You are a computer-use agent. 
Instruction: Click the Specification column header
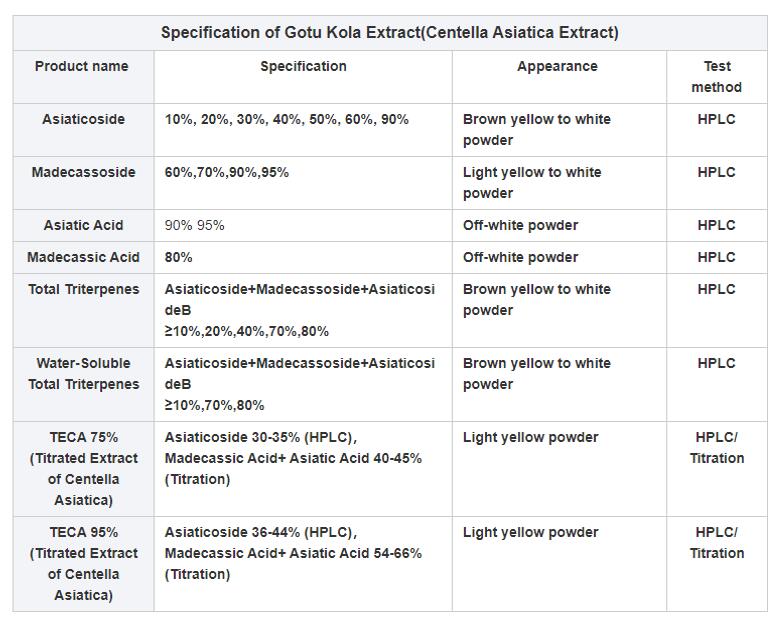pyautogui.click(x=303, y=66)
